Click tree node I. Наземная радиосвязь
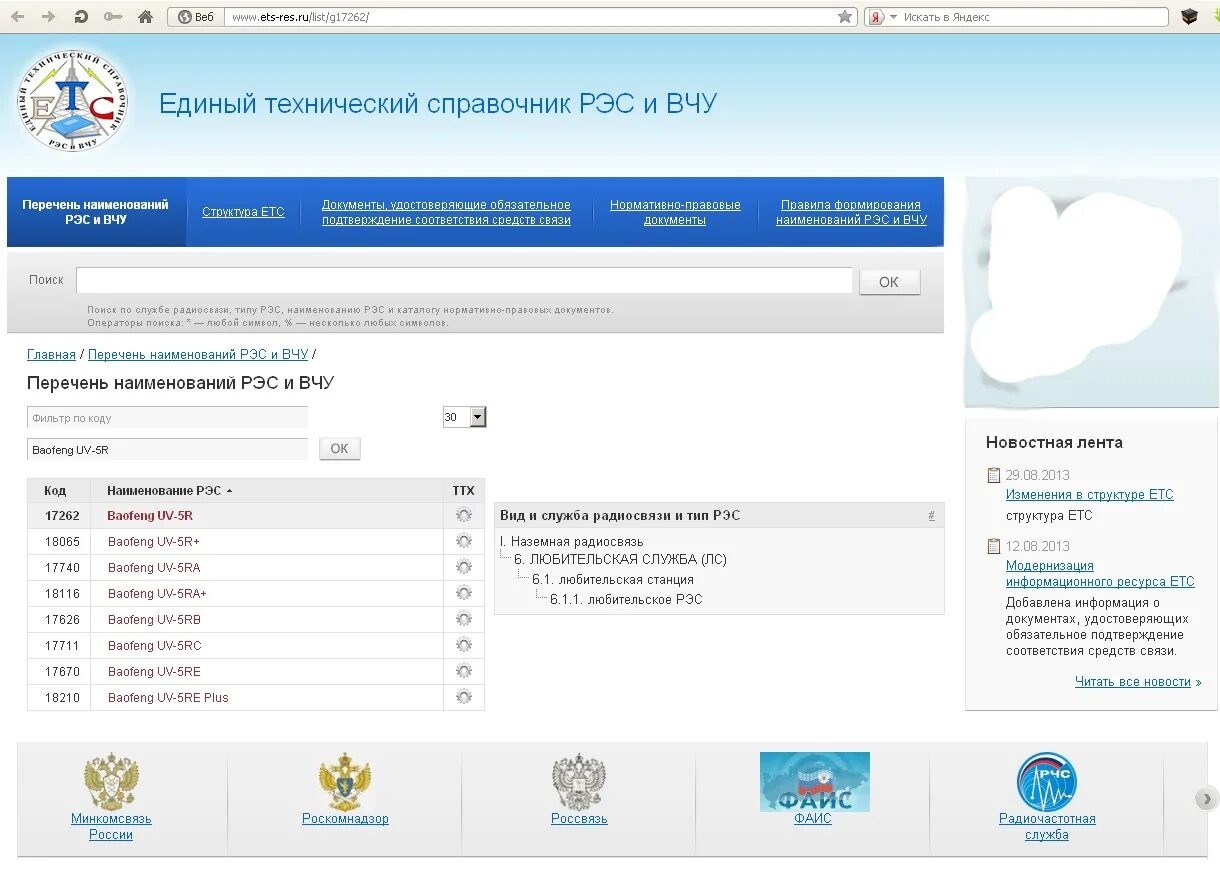The height and width of the screenshot is (876, 1220). pyautogui.click(x=572, y=542)
